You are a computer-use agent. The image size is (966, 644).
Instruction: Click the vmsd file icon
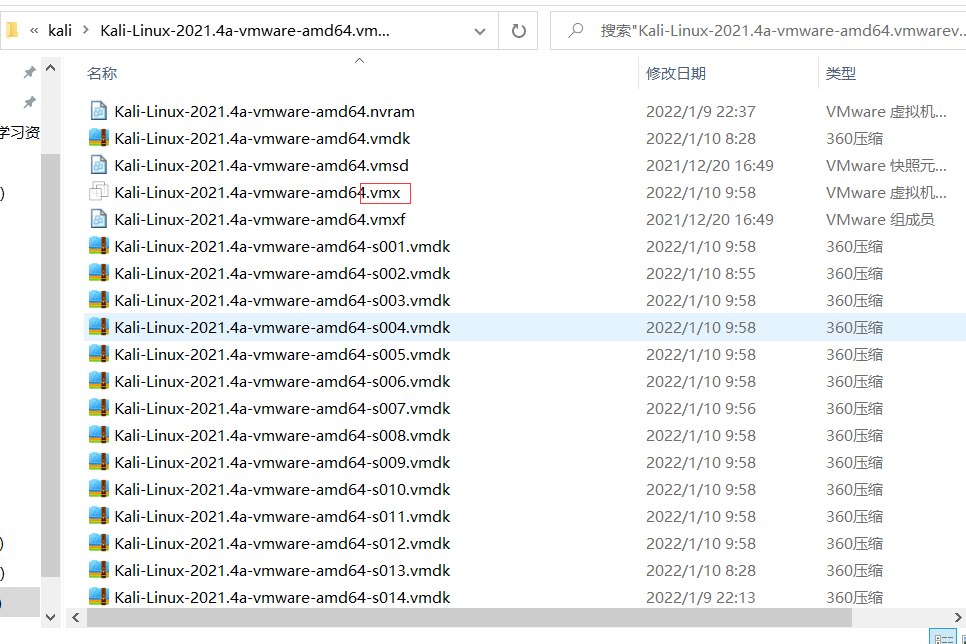click(99, 165)
